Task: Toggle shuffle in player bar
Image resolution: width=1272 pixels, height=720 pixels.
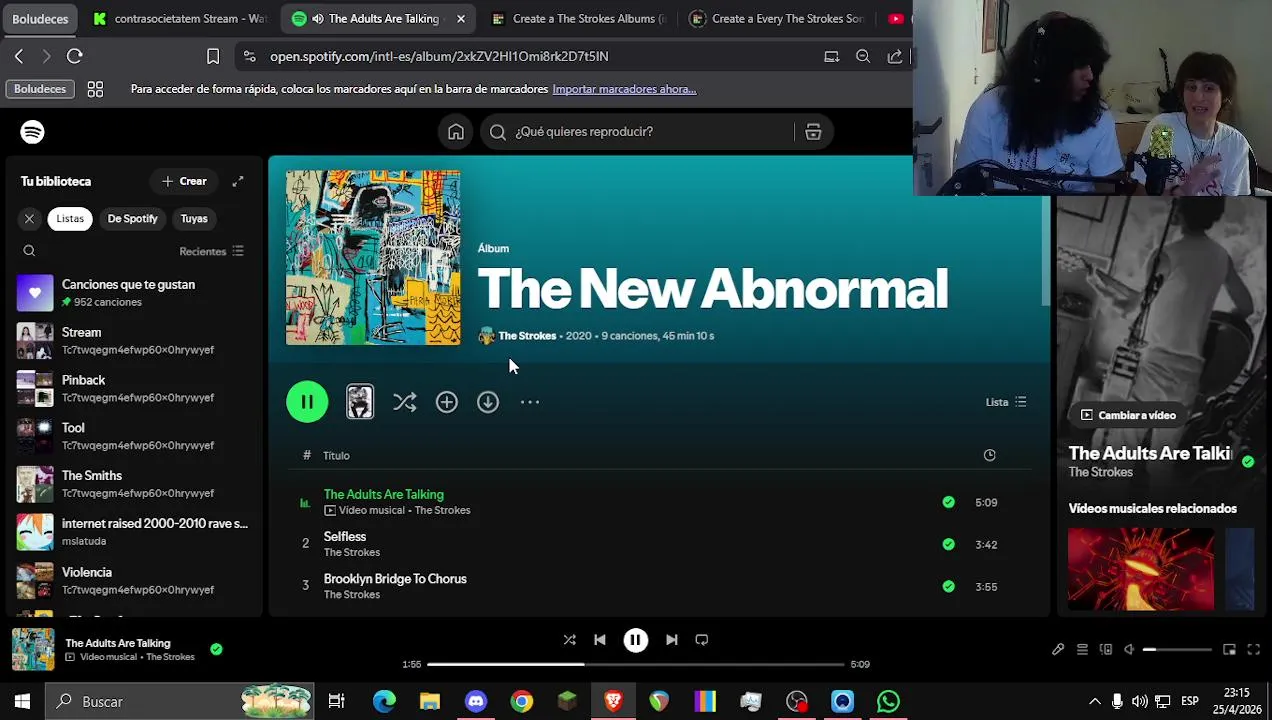Action: [x=569, y=640]
